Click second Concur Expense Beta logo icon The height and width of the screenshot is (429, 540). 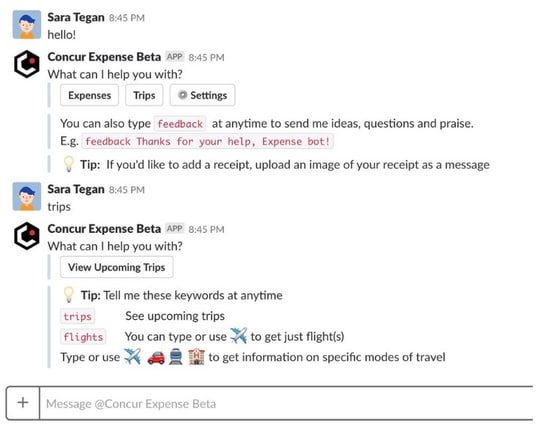click(27, 236)
